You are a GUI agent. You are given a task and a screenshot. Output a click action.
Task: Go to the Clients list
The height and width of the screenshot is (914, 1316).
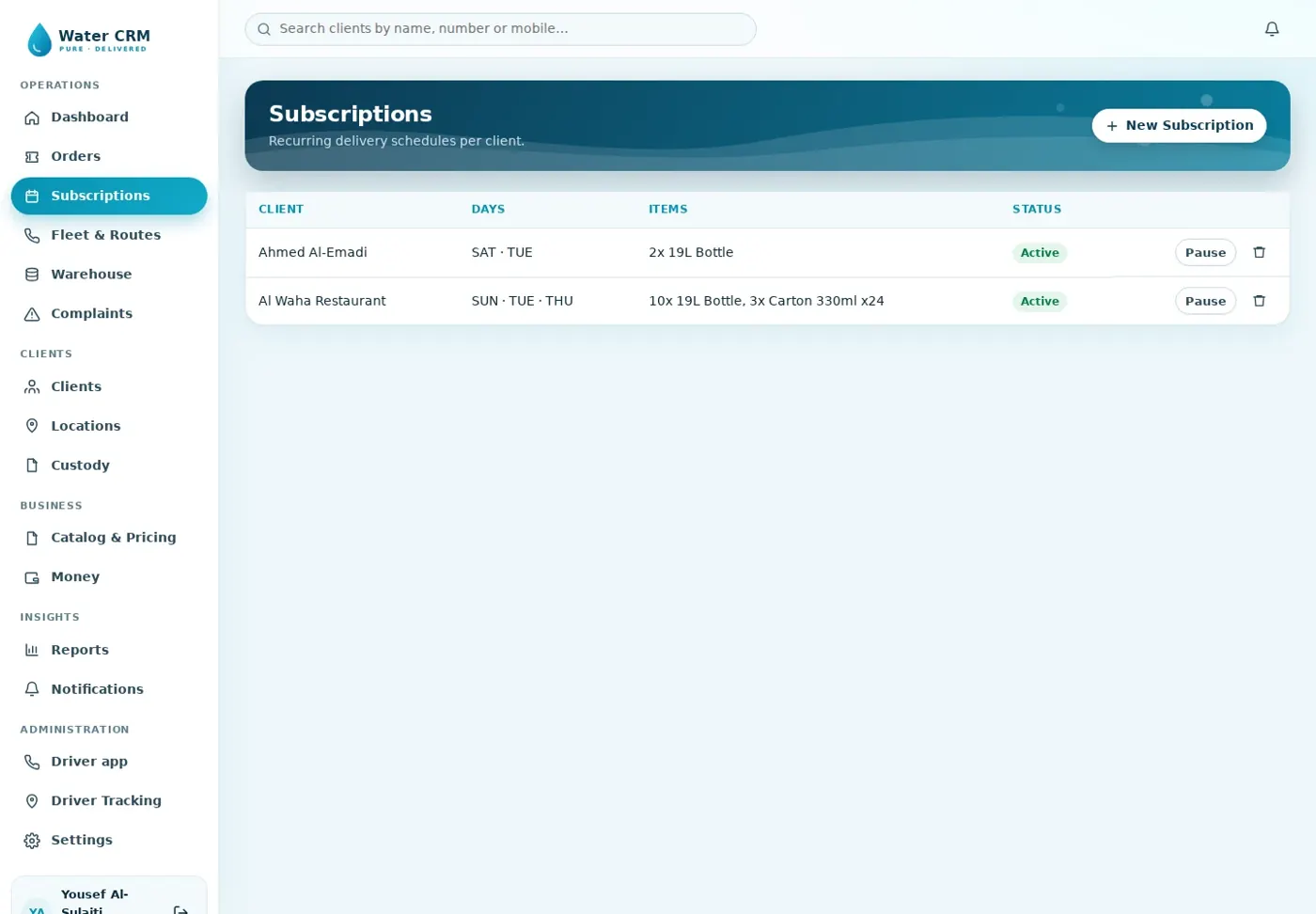coord(109,386)
